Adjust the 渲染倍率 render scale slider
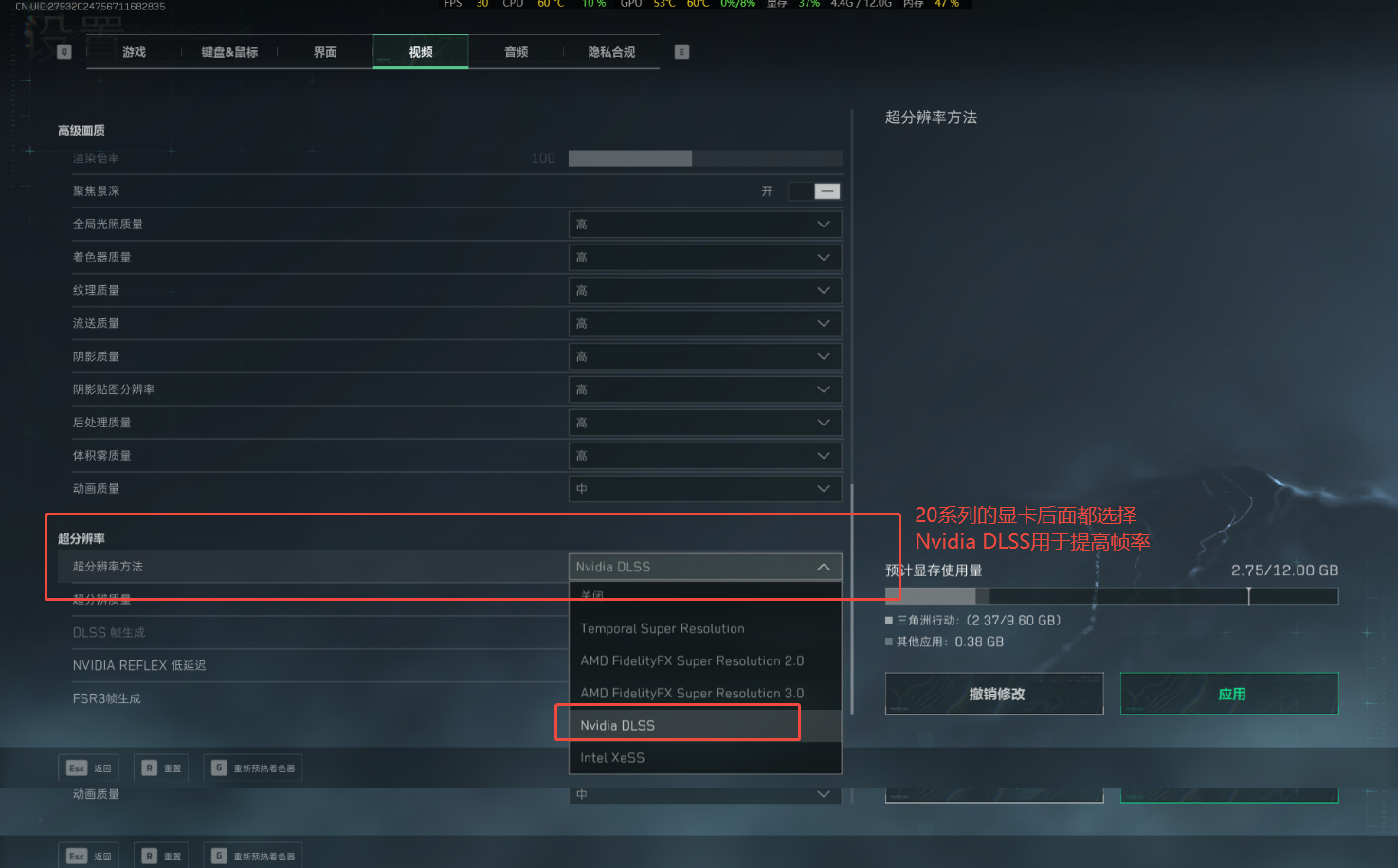The image size is (1398, 868). [705, 158]
